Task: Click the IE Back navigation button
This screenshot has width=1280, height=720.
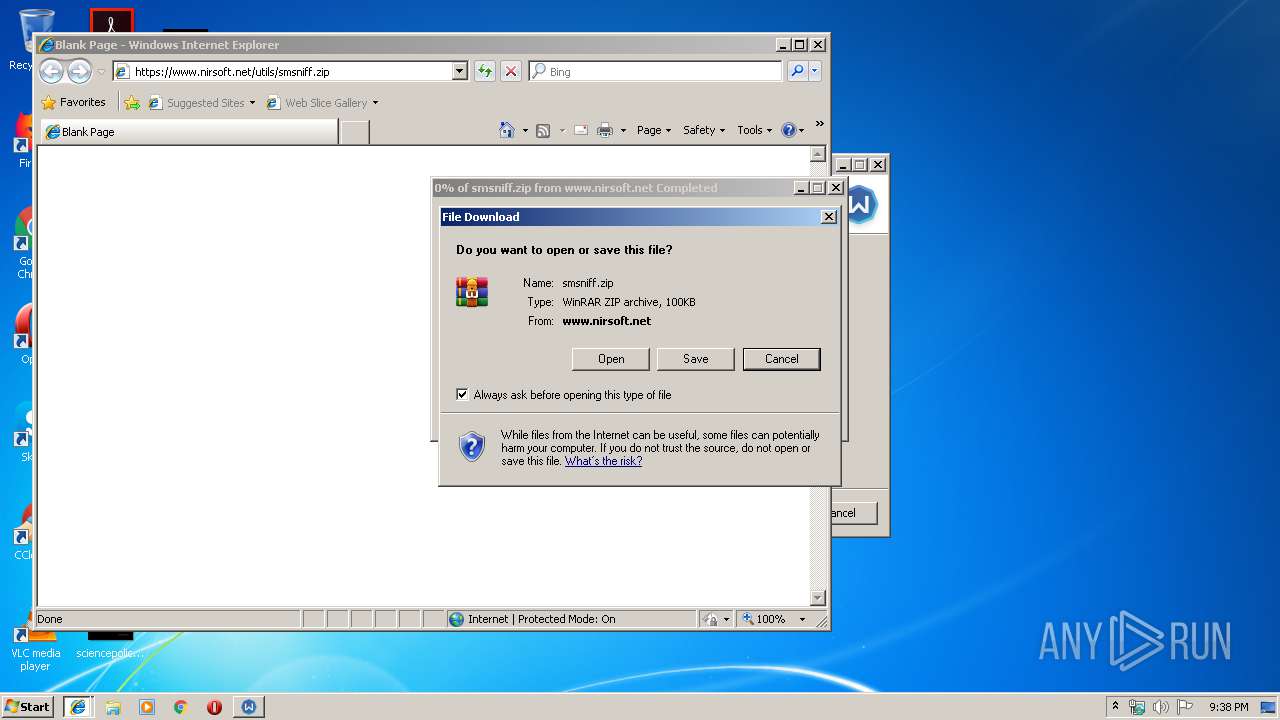Action: coord(51,71)
